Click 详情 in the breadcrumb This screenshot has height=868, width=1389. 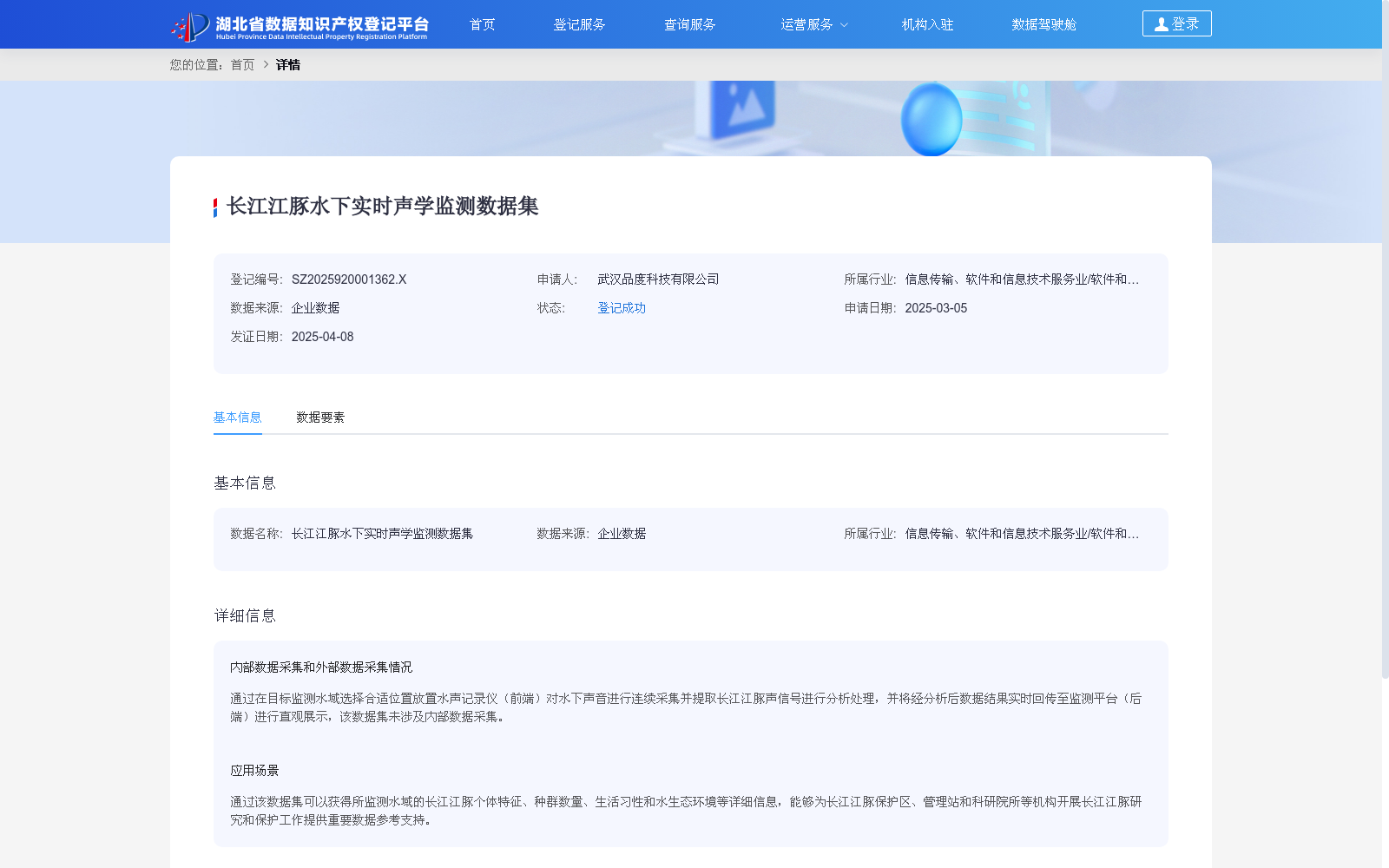pyautogui.click(x=288, y=65)
